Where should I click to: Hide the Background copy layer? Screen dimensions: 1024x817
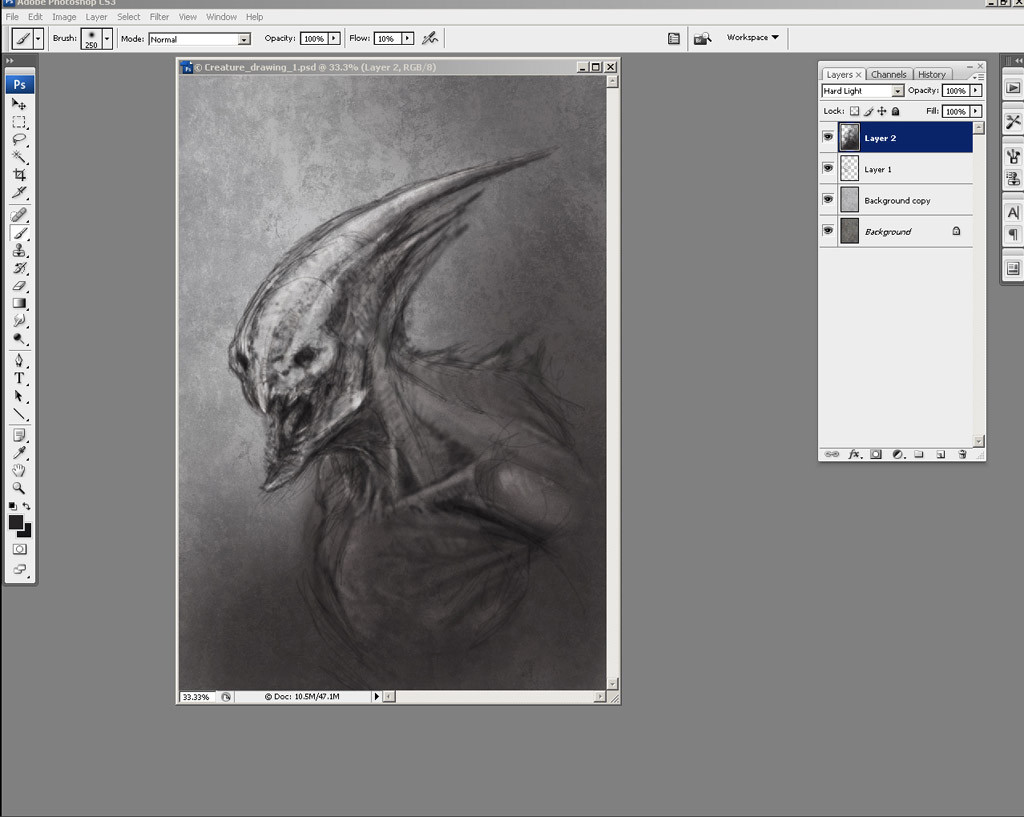(830, 200)
